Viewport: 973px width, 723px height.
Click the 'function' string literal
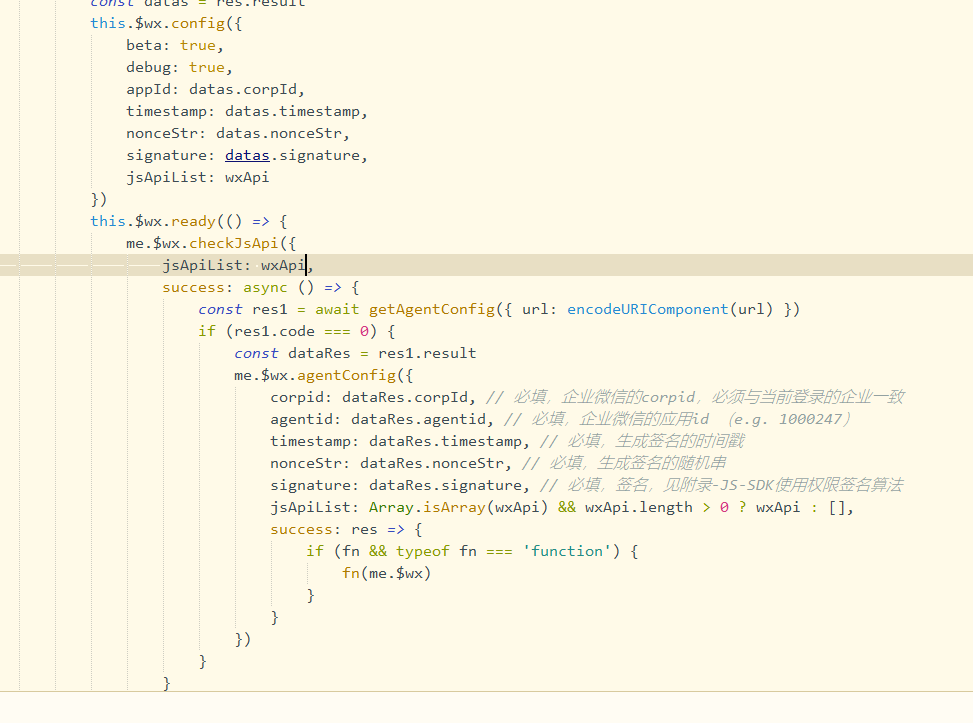tap(567, 551)
